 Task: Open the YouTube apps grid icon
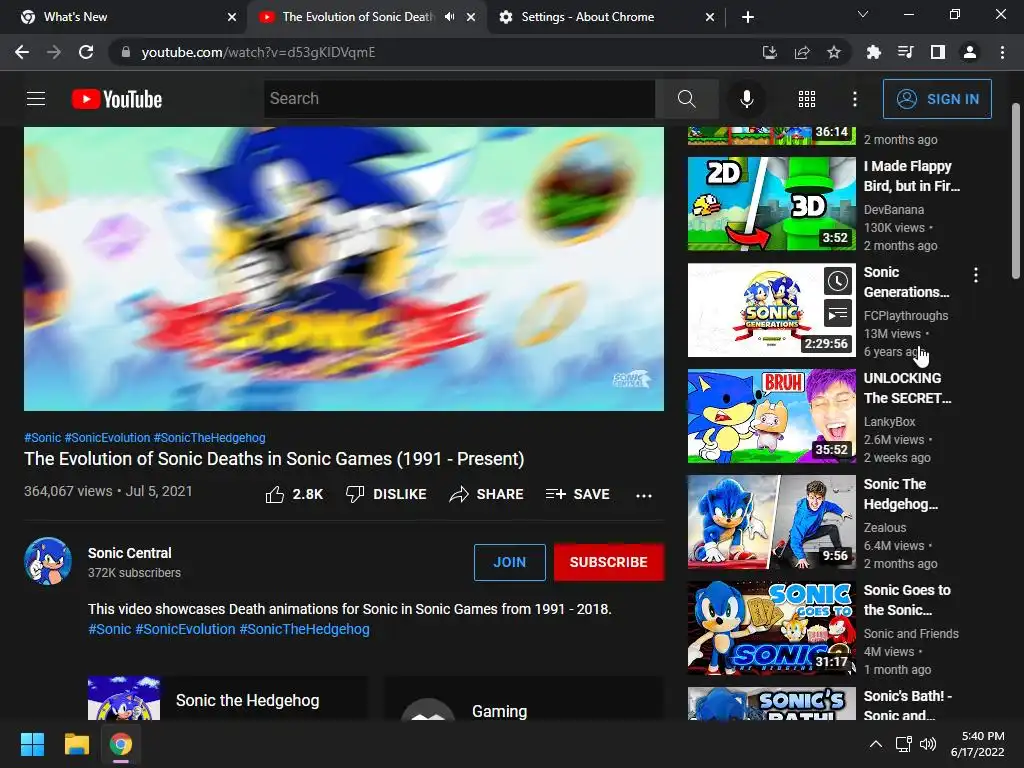tap(807, 99)
